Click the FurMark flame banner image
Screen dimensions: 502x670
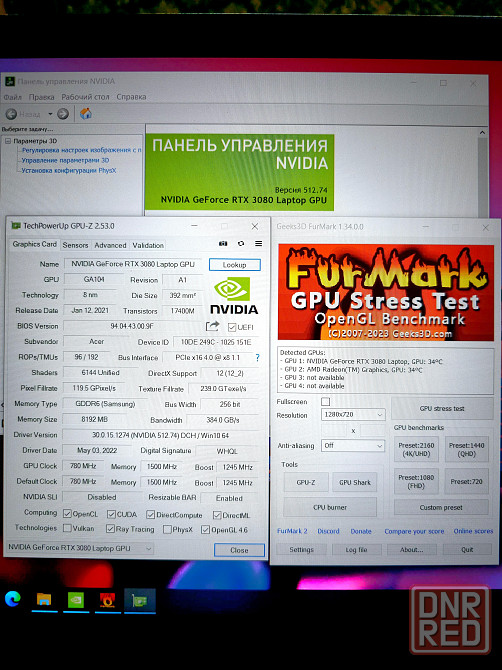pos(385,292)
